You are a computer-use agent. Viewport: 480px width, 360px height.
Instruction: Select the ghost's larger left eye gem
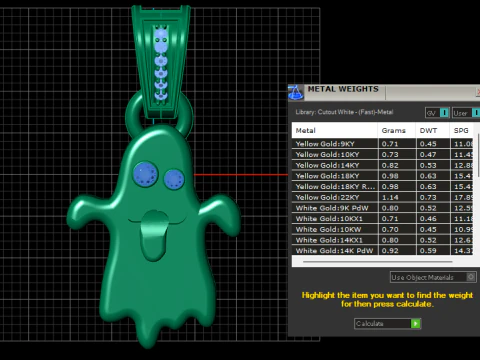145,174
